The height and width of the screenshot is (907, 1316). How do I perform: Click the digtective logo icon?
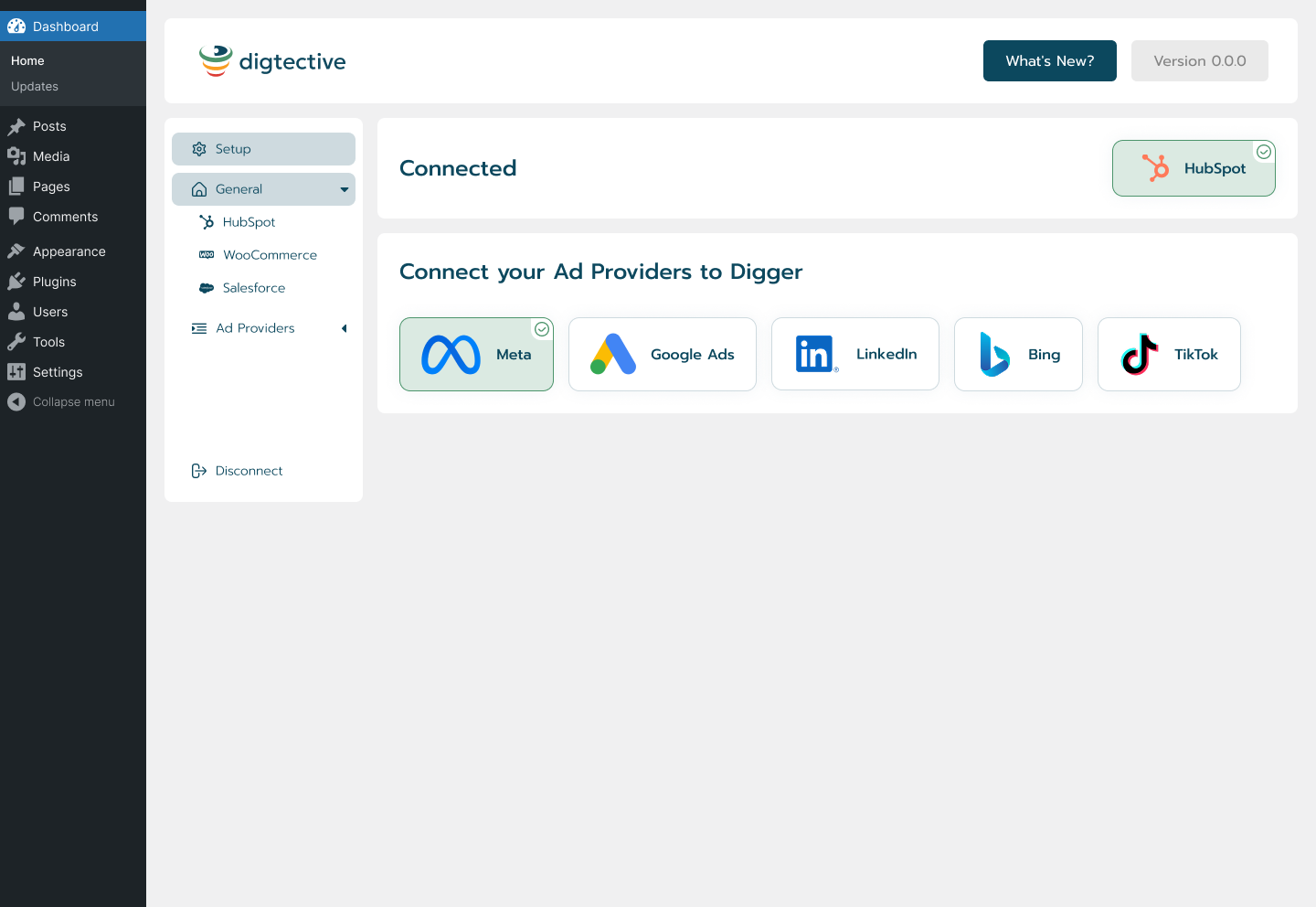click(216, 61)
